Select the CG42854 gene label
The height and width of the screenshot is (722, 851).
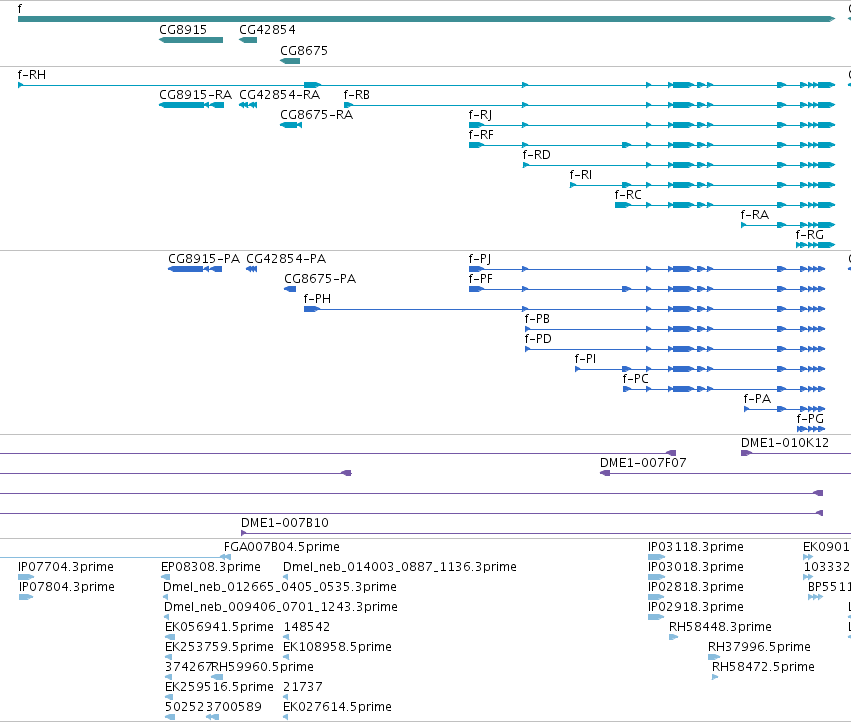[267, 30]
